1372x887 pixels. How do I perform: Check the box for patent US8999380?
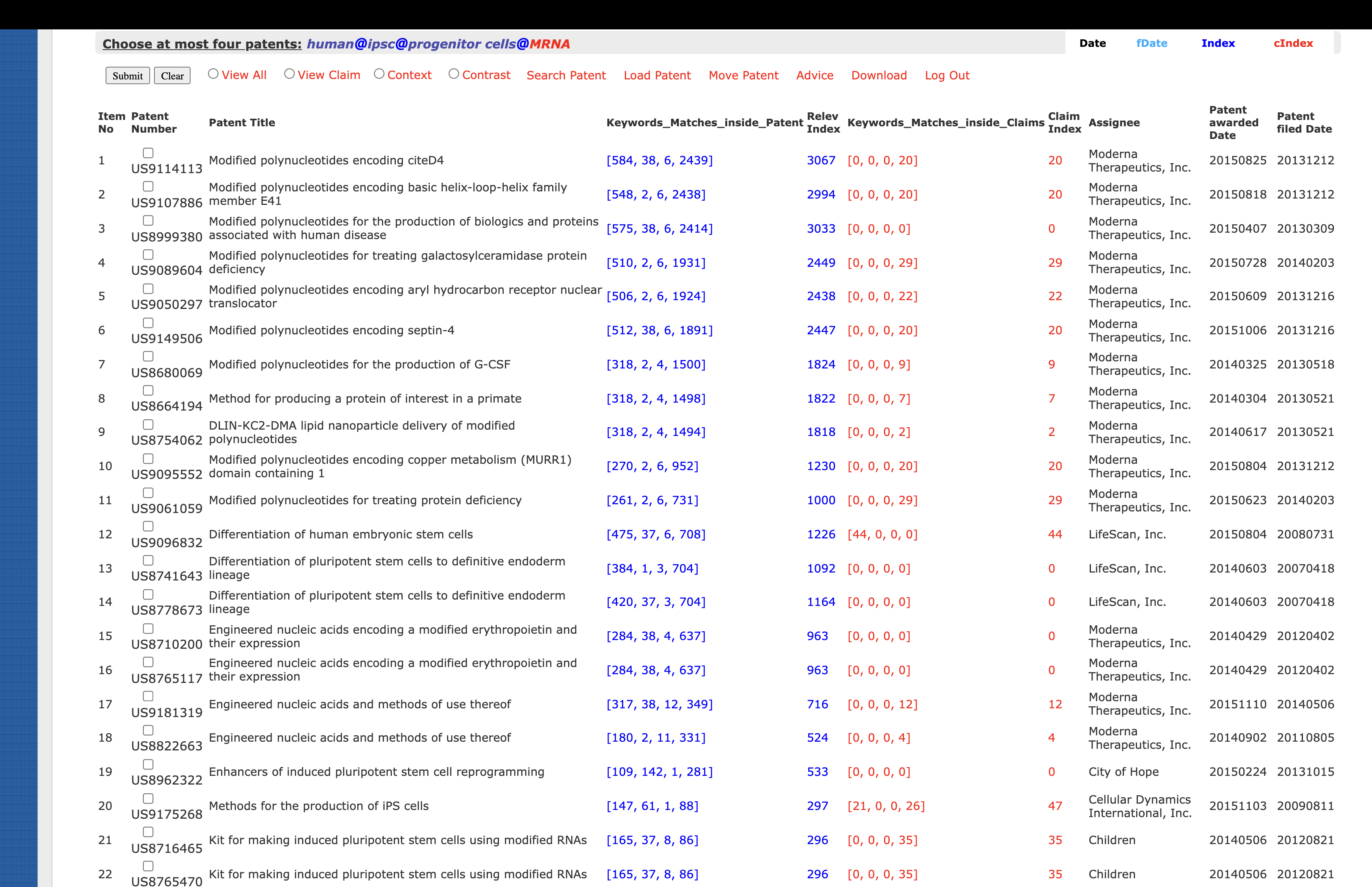[148, 221]
